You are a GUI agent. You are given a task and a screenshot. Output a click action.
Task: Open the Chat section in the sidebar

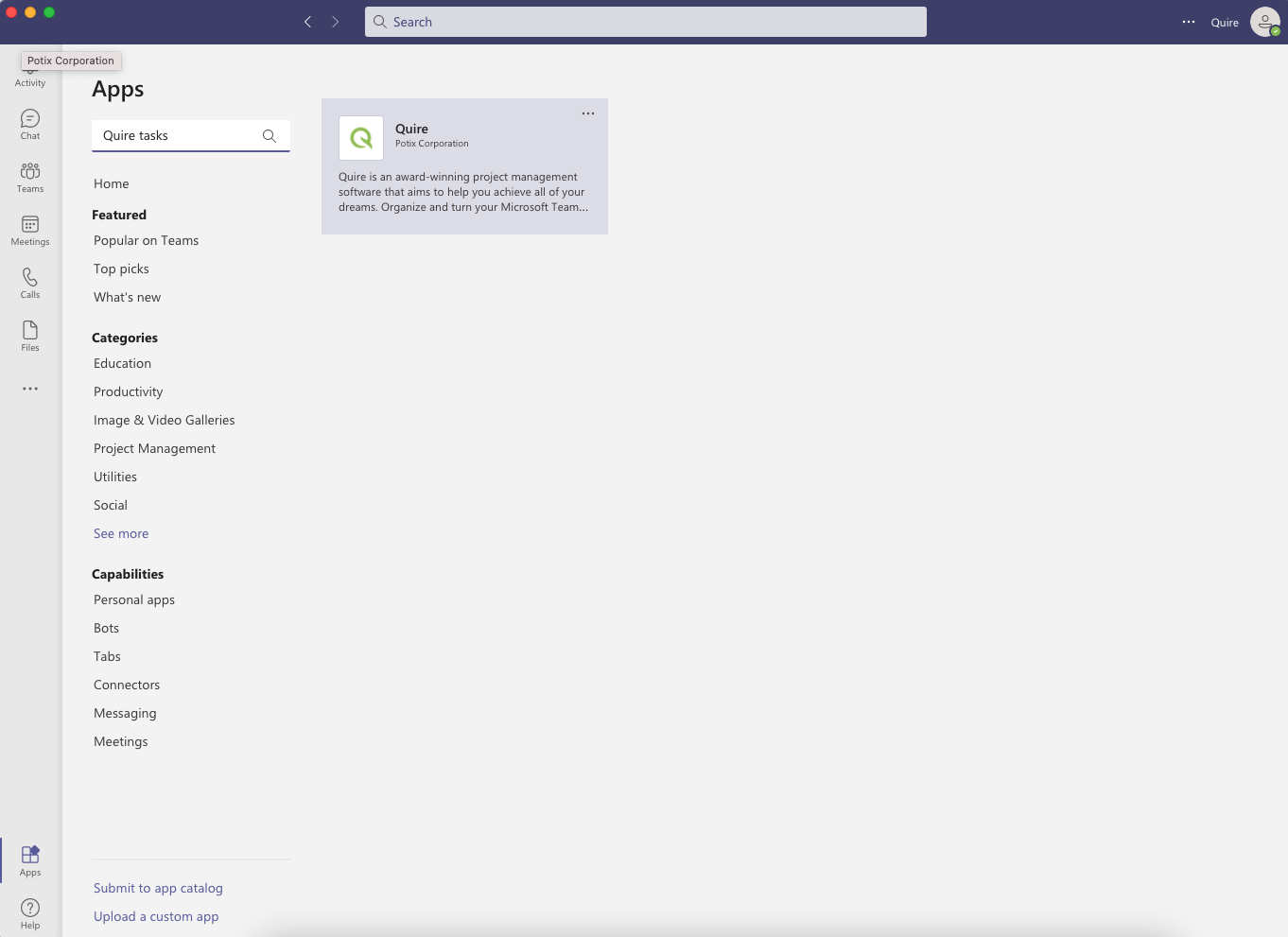click(x=30, y=124)
